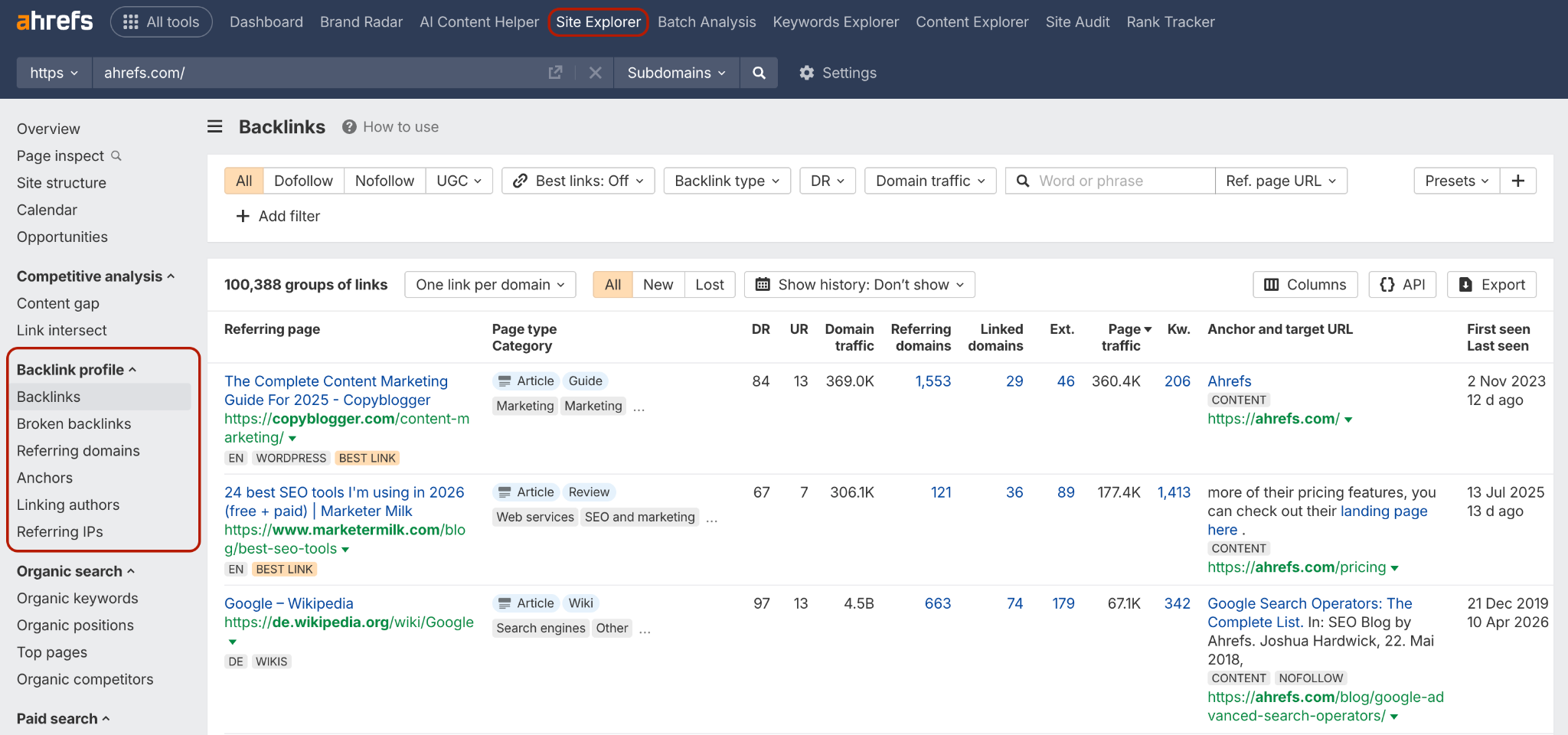This screenshot has height=735, width=1568.
Task: Collapse Organic search section
Action: (x=76, y=571)
